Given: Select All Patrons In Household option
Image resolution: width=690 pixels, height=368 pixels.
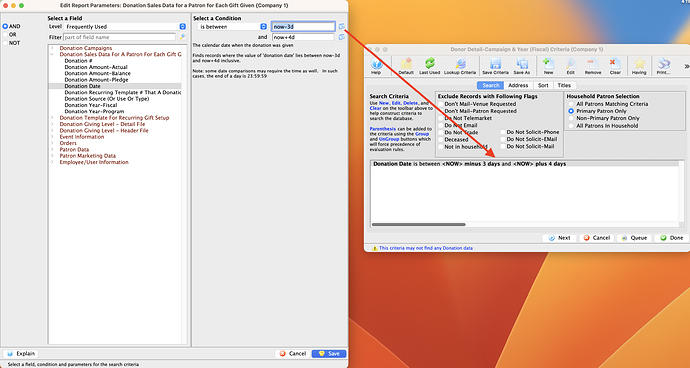Looking at the screenshot, I should (571, 125).
